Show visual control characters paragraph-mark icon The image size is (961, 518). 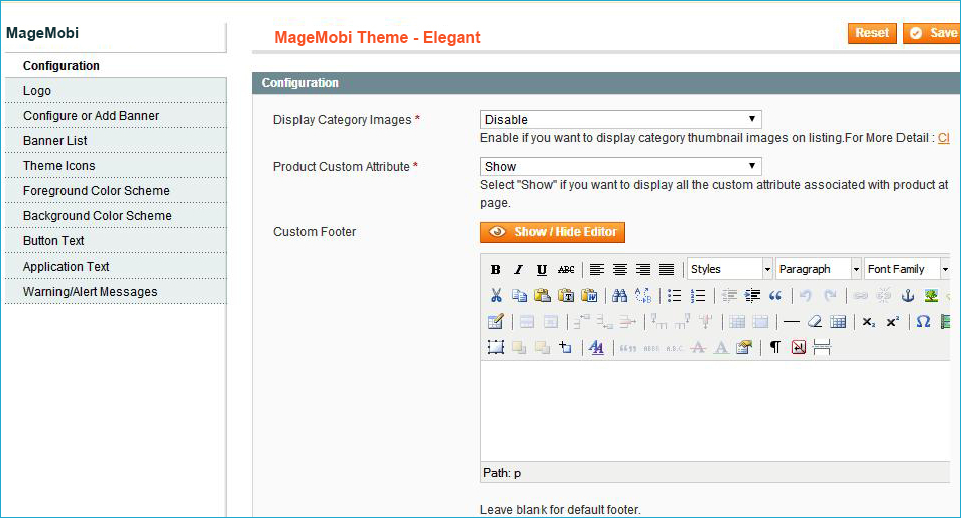[775, 348]
